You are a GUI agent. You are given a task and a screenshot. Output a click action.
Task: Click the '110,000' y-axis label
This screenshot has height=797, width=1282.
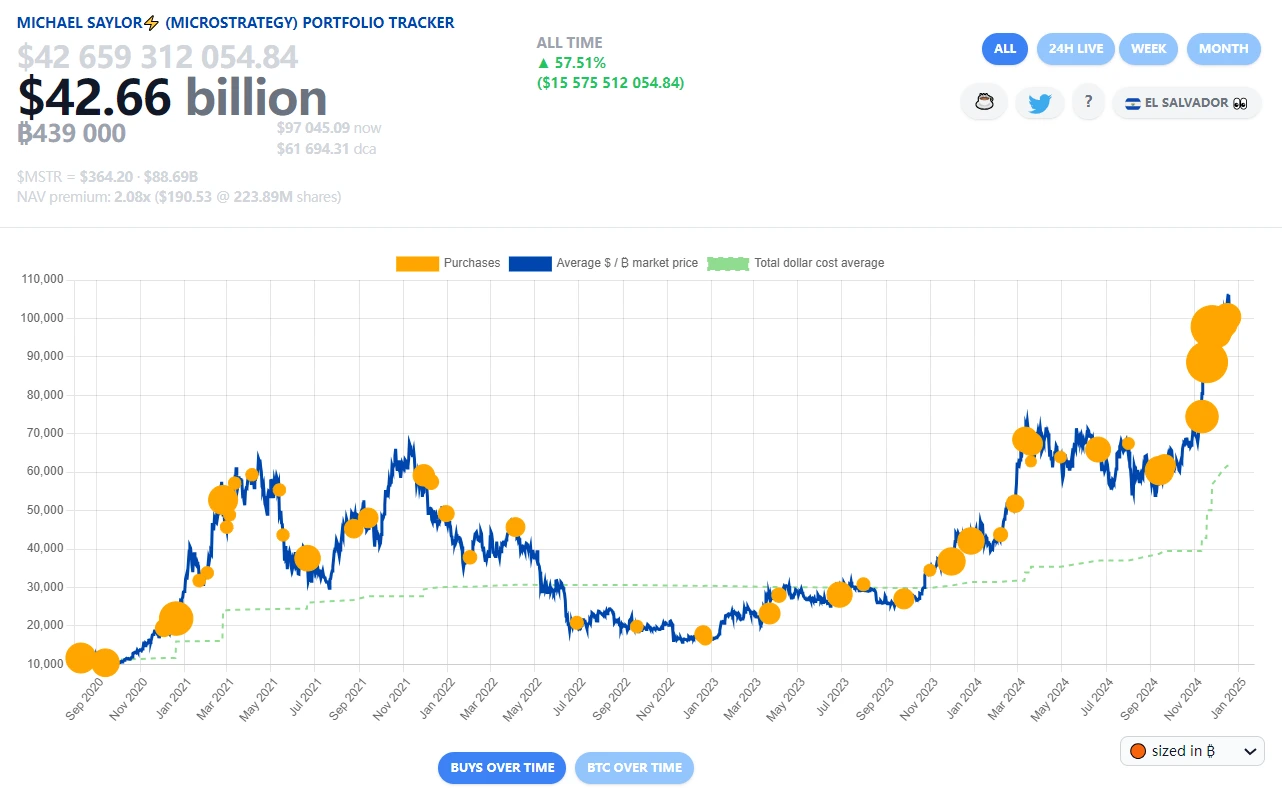(x=43, y=279)
